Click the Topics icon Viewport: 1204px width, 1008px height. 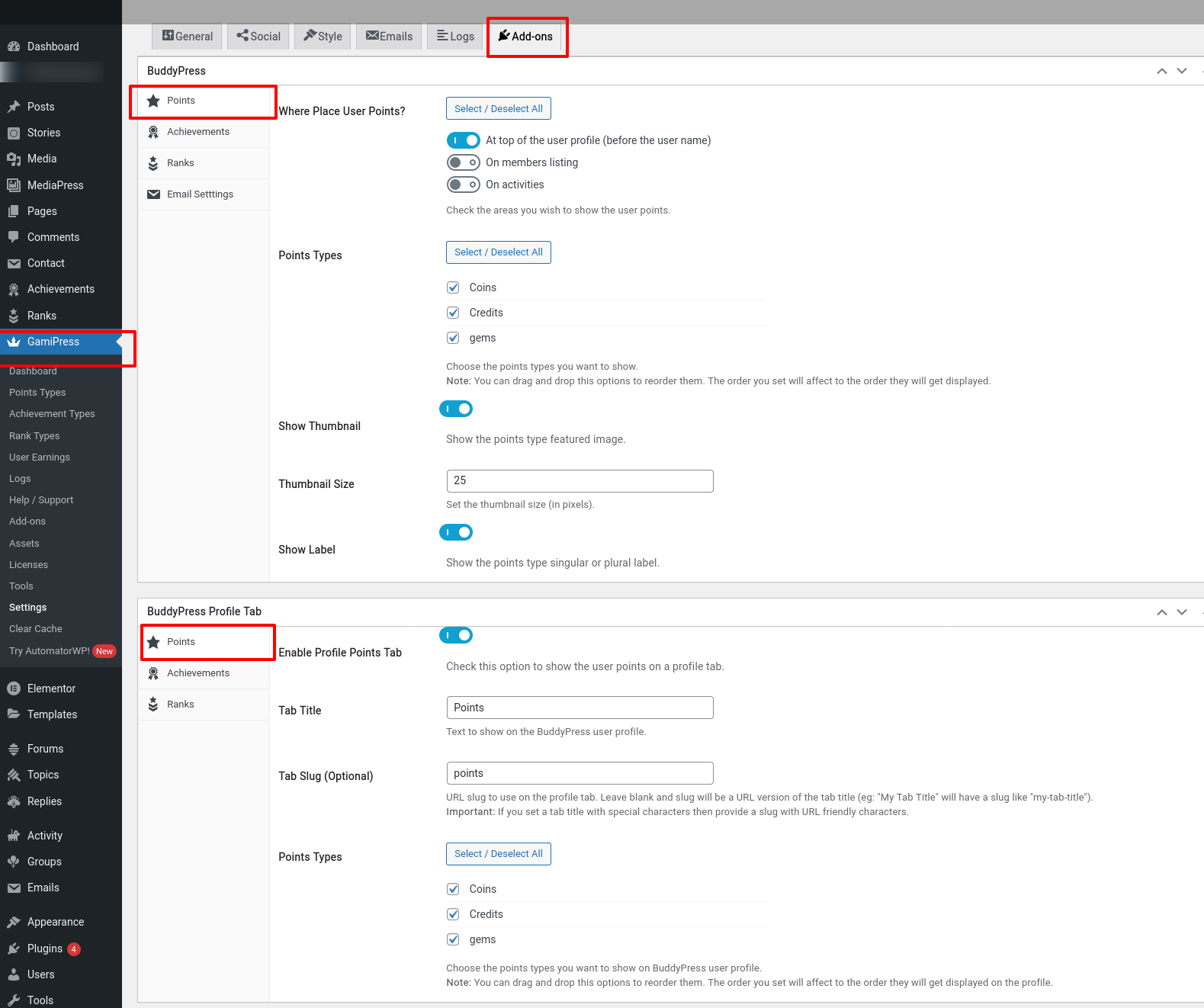pyautogui.click(x=14, y=775)
